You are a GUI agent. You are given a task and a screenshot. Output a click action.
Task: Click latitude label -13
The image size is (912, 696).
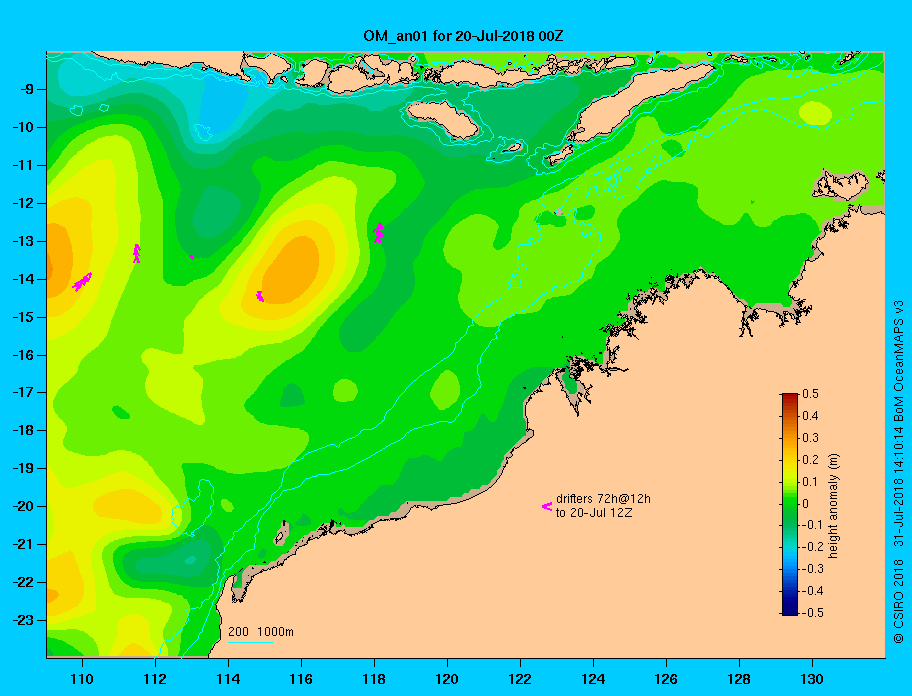pos(22,241)
